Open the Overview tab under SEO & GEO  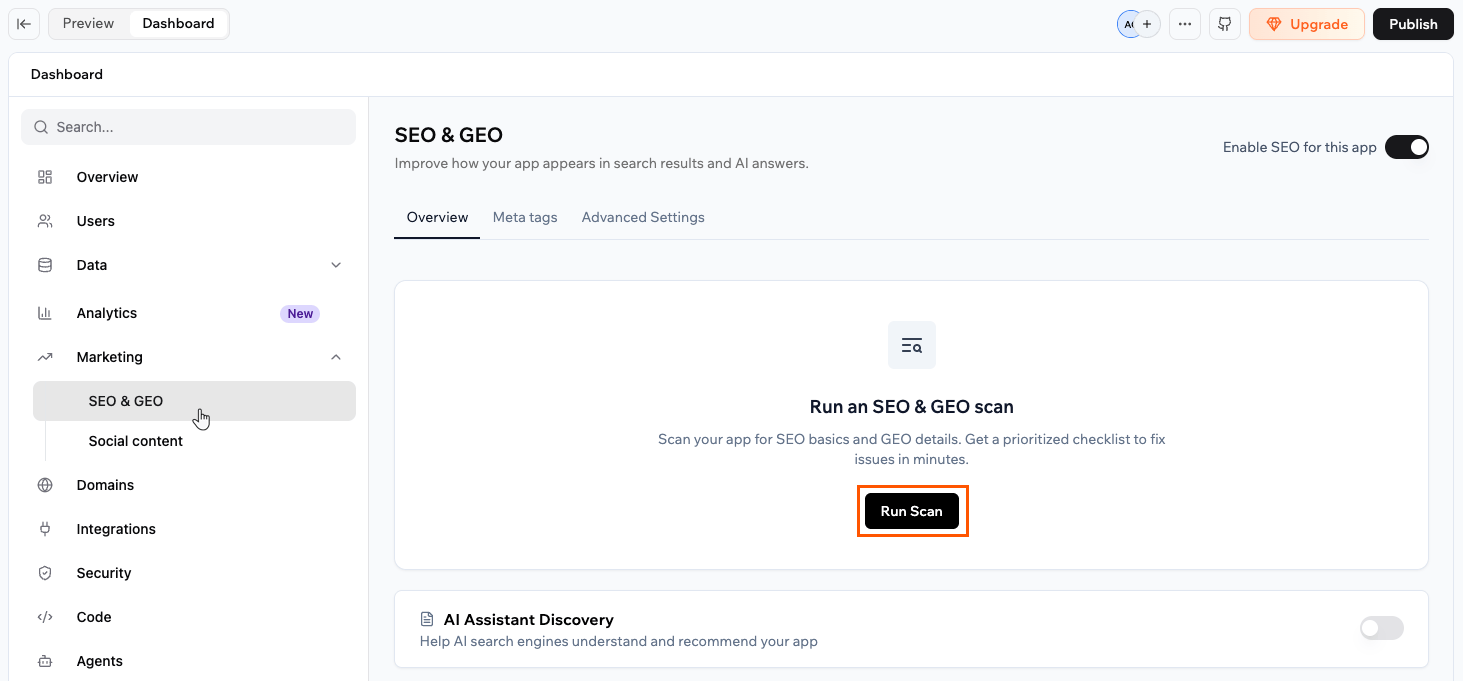coord(437,217)
